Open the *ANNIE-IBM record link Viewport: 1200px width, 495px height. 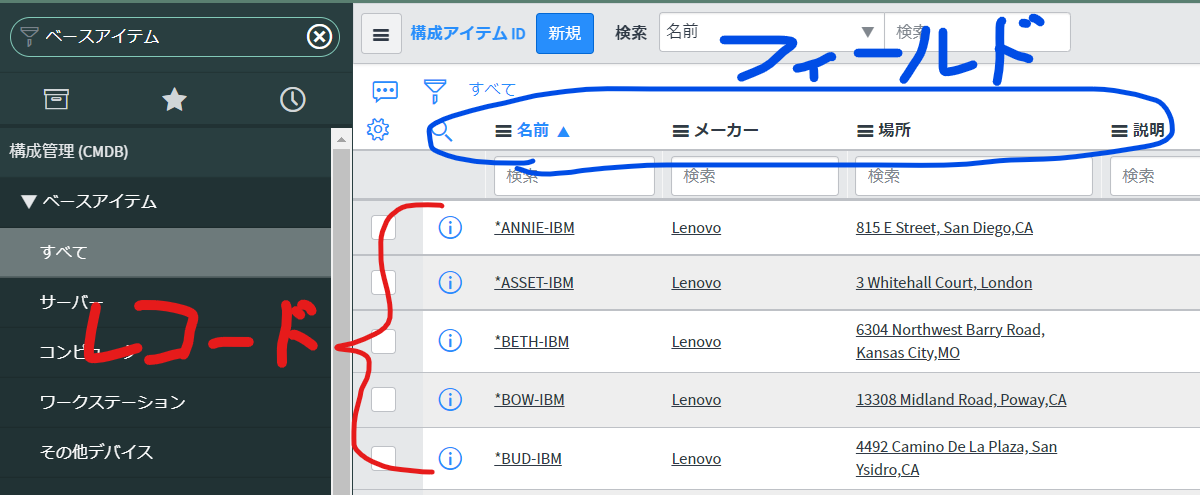click(x=534, y=228)
